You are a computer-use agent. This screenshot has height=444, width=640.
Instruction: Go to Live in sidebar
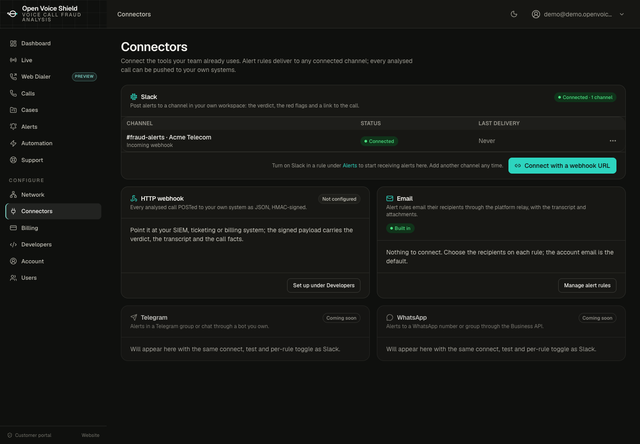pyautogui.click(x=53, y=60)
